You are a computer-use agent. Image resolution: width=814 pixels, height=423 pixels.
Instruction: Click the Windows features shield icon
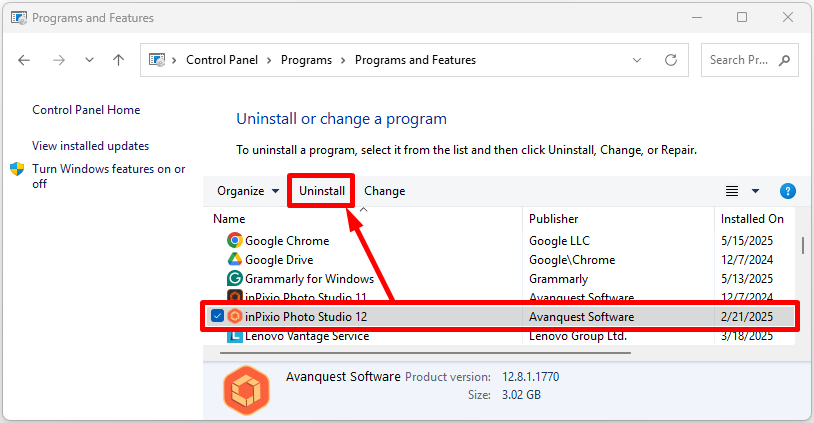pyautogui.click(x=17, y=169)
